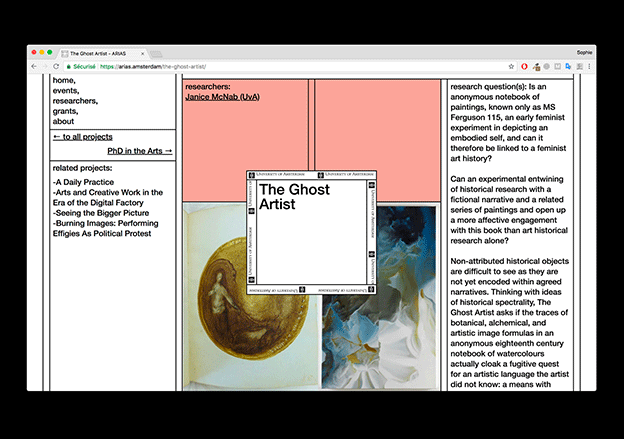624x439 pixels.
Task: Open the 'PhD in the Arts' link
Action: coord(140,151)
